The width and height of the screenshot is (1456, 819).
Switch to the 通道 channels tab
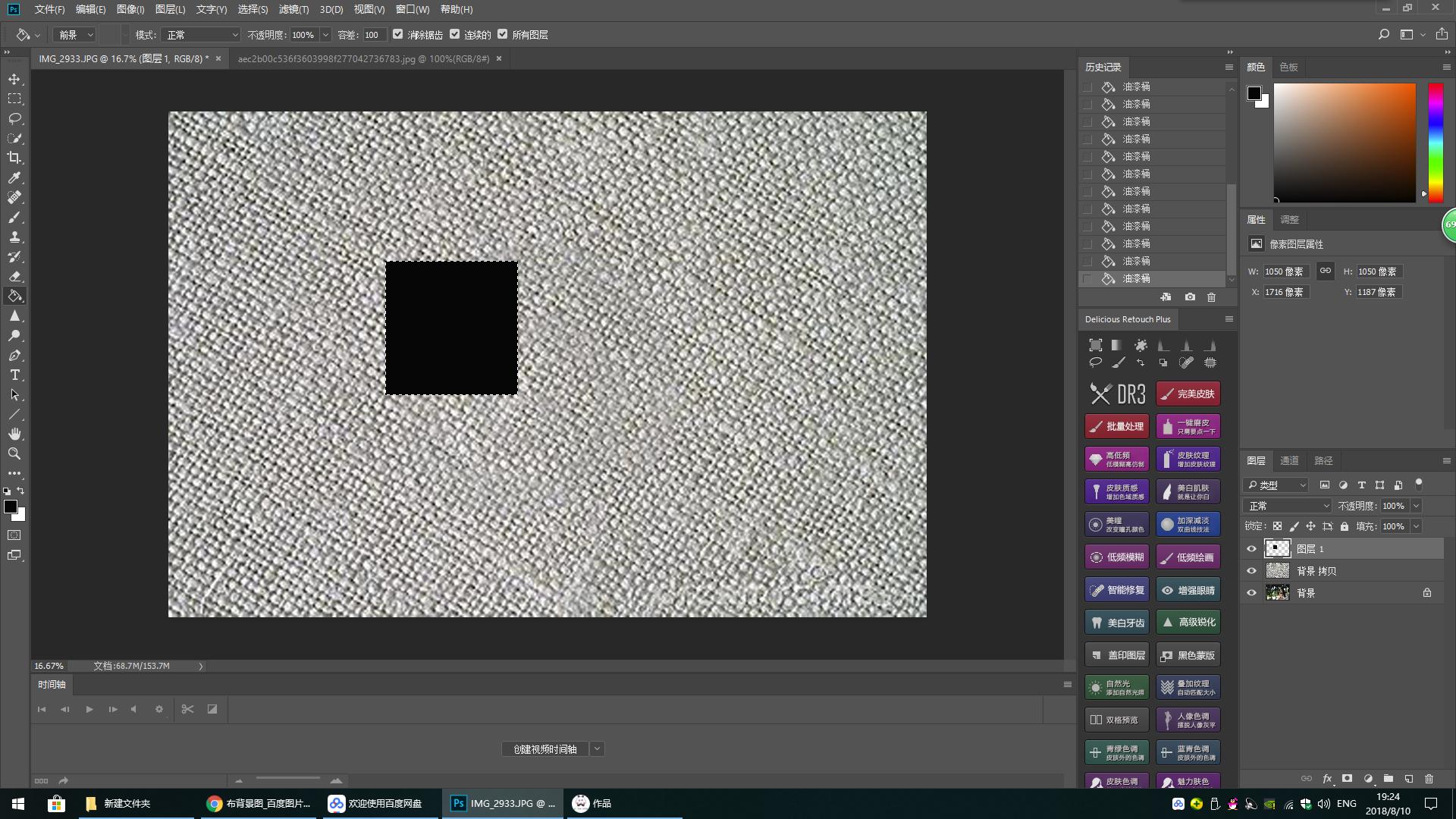1289,460
